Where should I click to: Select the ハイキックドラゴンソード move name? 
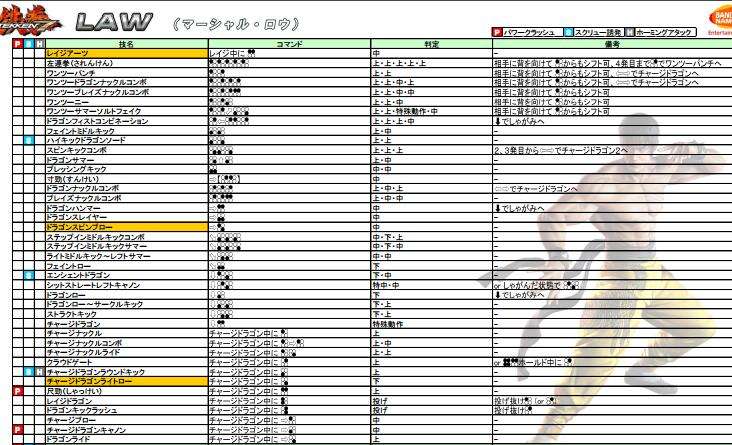tap(85, 140)
